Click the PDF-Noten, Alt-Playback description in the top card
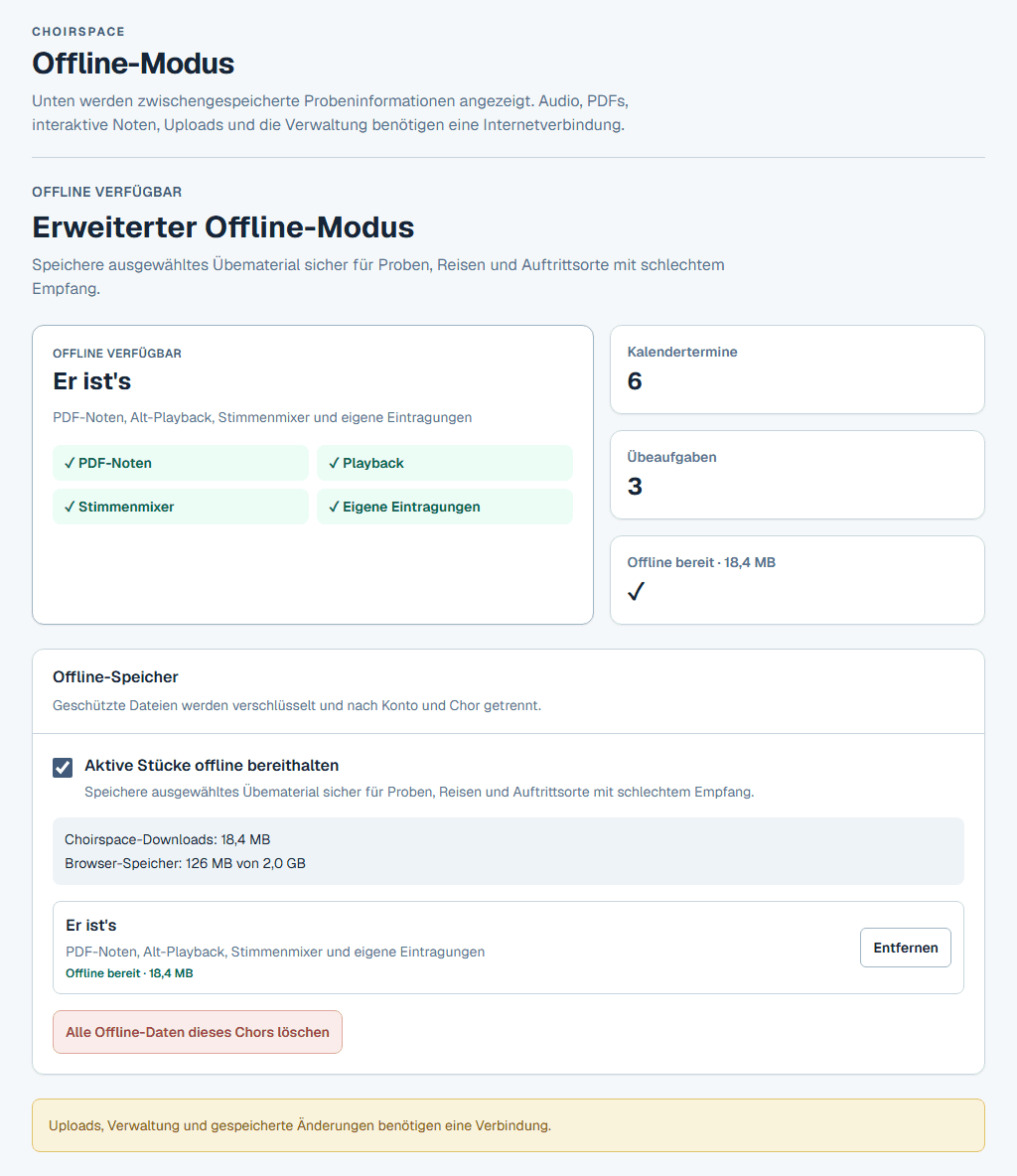1017x1176 pixels. point(262,417)
